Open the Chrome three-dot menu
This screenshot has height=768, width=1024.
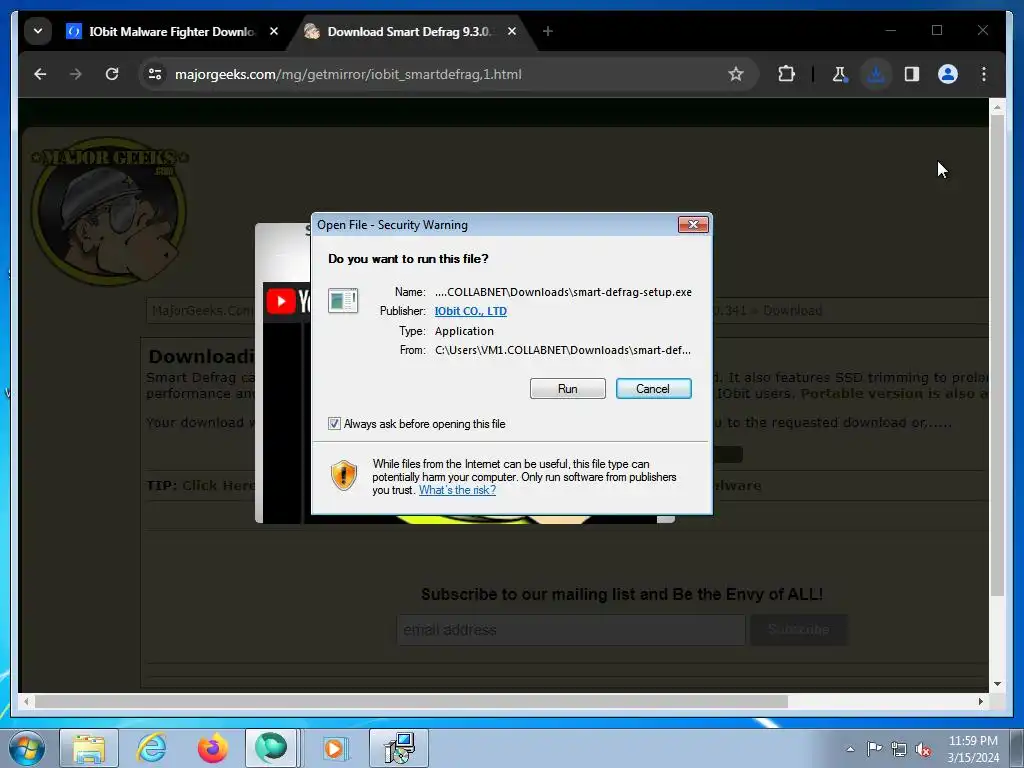984,74
